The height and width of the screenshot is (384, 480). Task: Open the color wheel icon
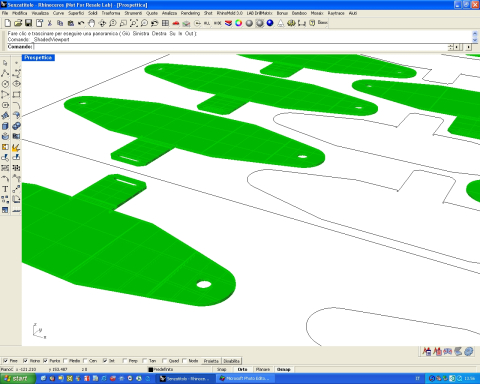(x=239, y=23)
